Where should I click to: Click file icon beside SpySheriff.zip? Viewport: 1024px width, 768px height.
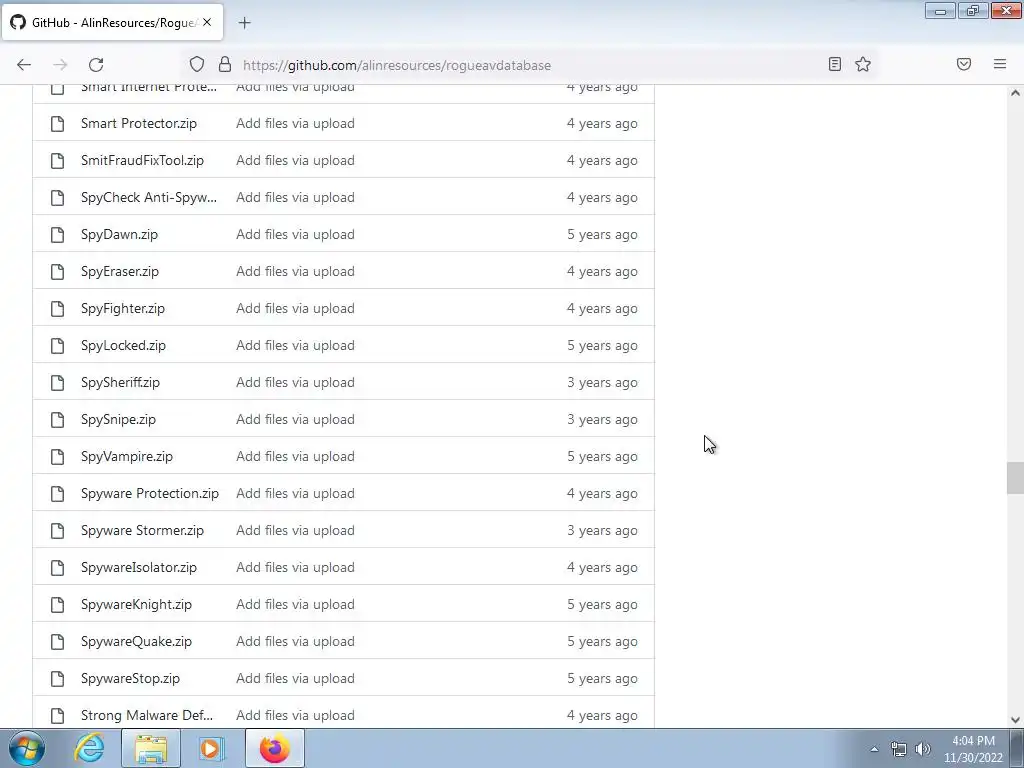57,383
